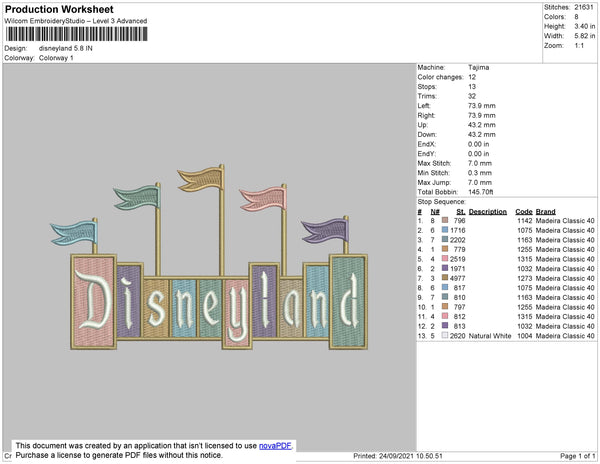Click stitch count '4977' in stop sequence

pos(458,278)
